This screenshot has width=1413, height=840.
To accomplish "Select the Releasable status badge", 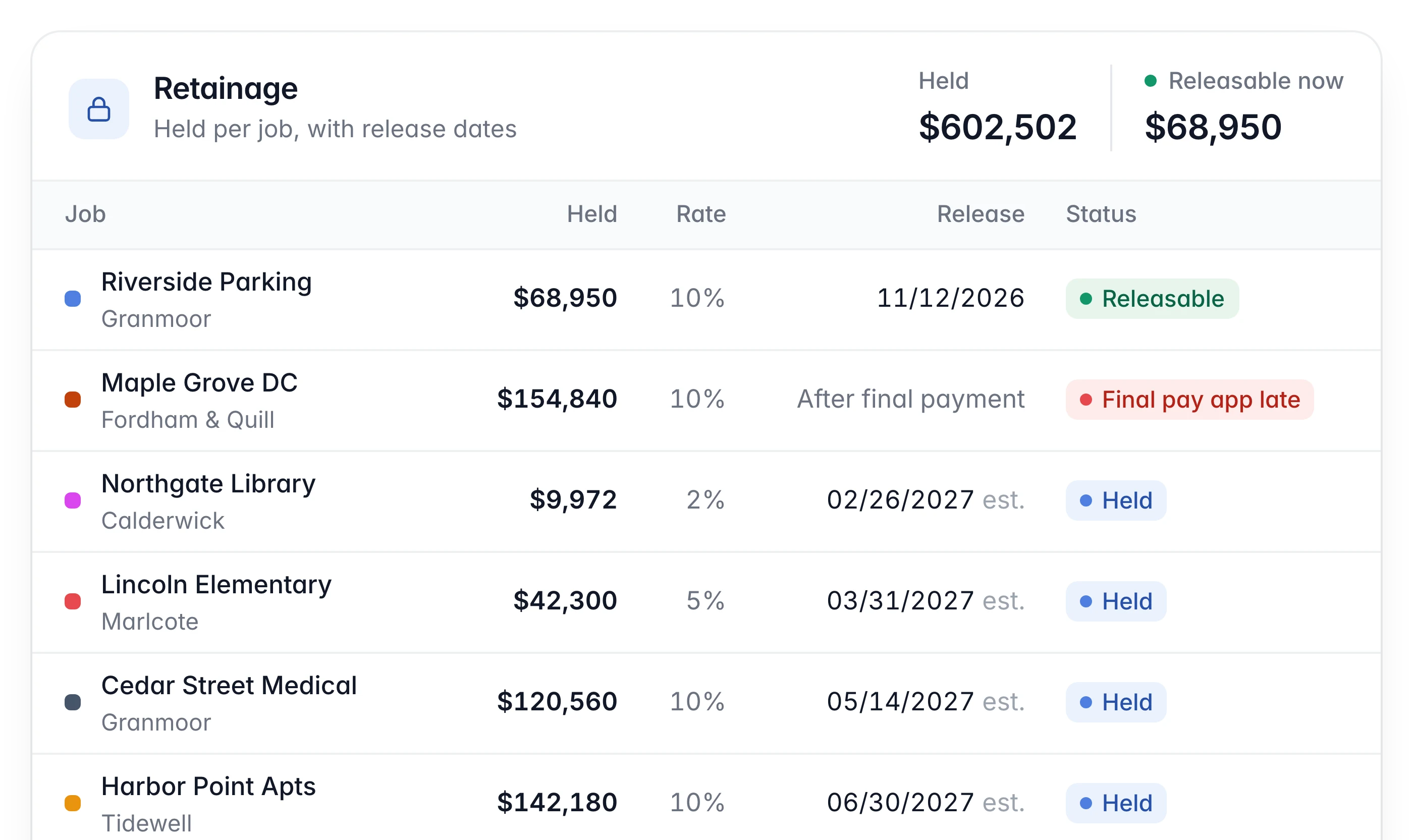I will (x=1152, y=298).
